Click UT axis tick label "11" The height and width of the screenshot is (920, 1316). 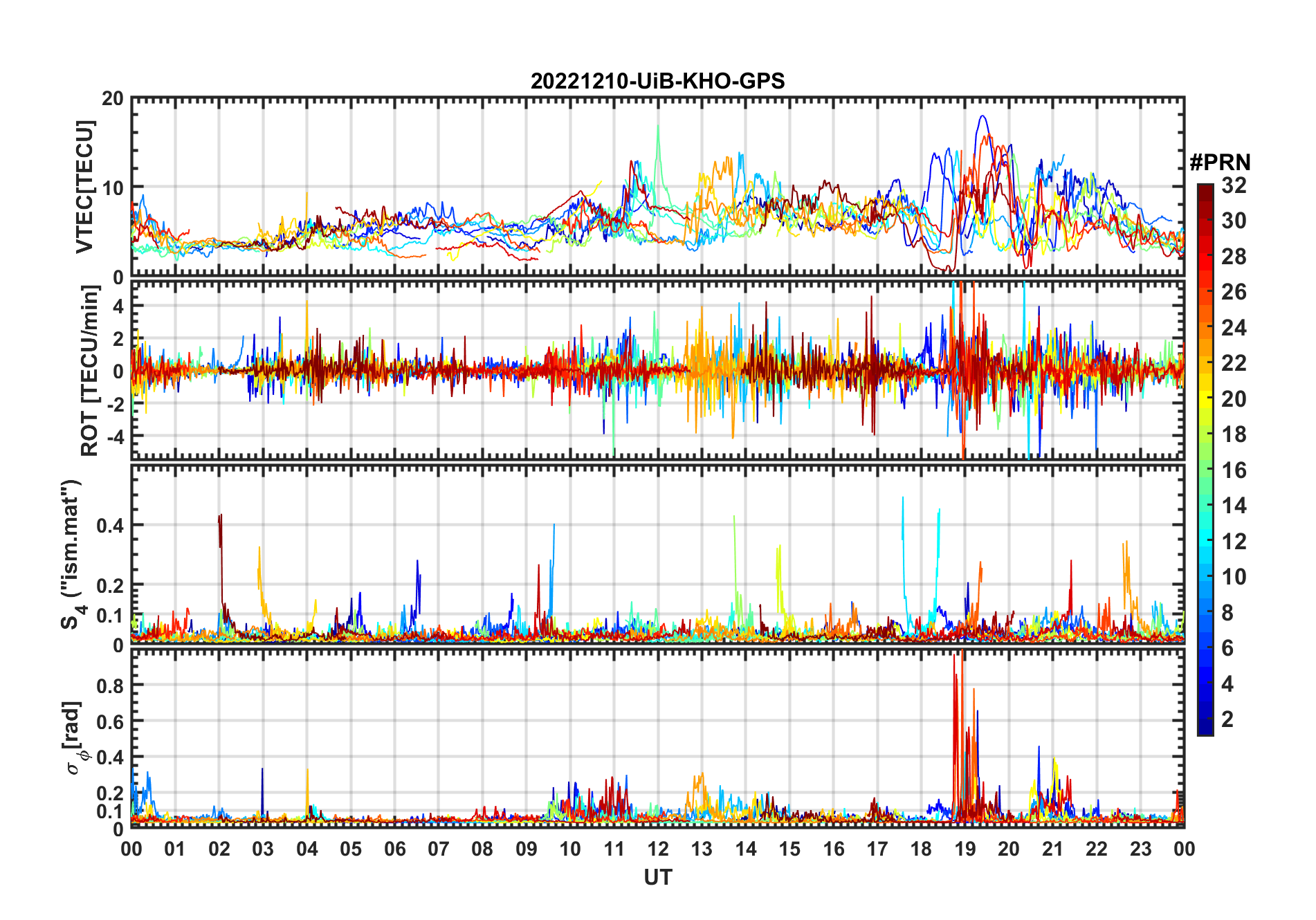614,849
